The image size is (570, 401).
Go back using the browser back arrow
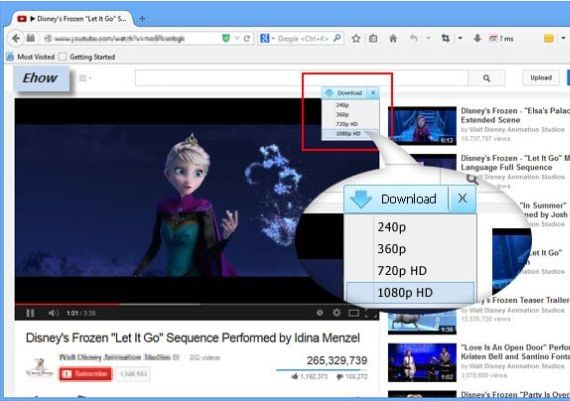click(x=16, y=38)
